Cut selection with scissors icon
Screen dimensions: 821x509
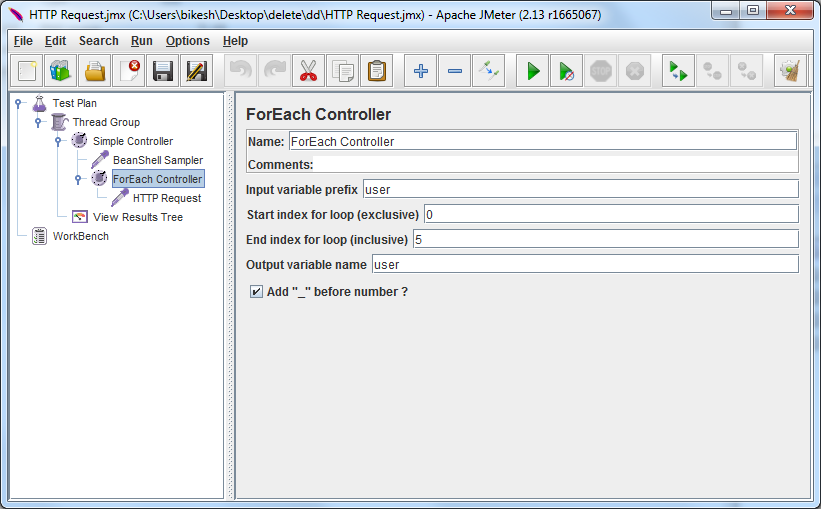(x=309, y=71)
